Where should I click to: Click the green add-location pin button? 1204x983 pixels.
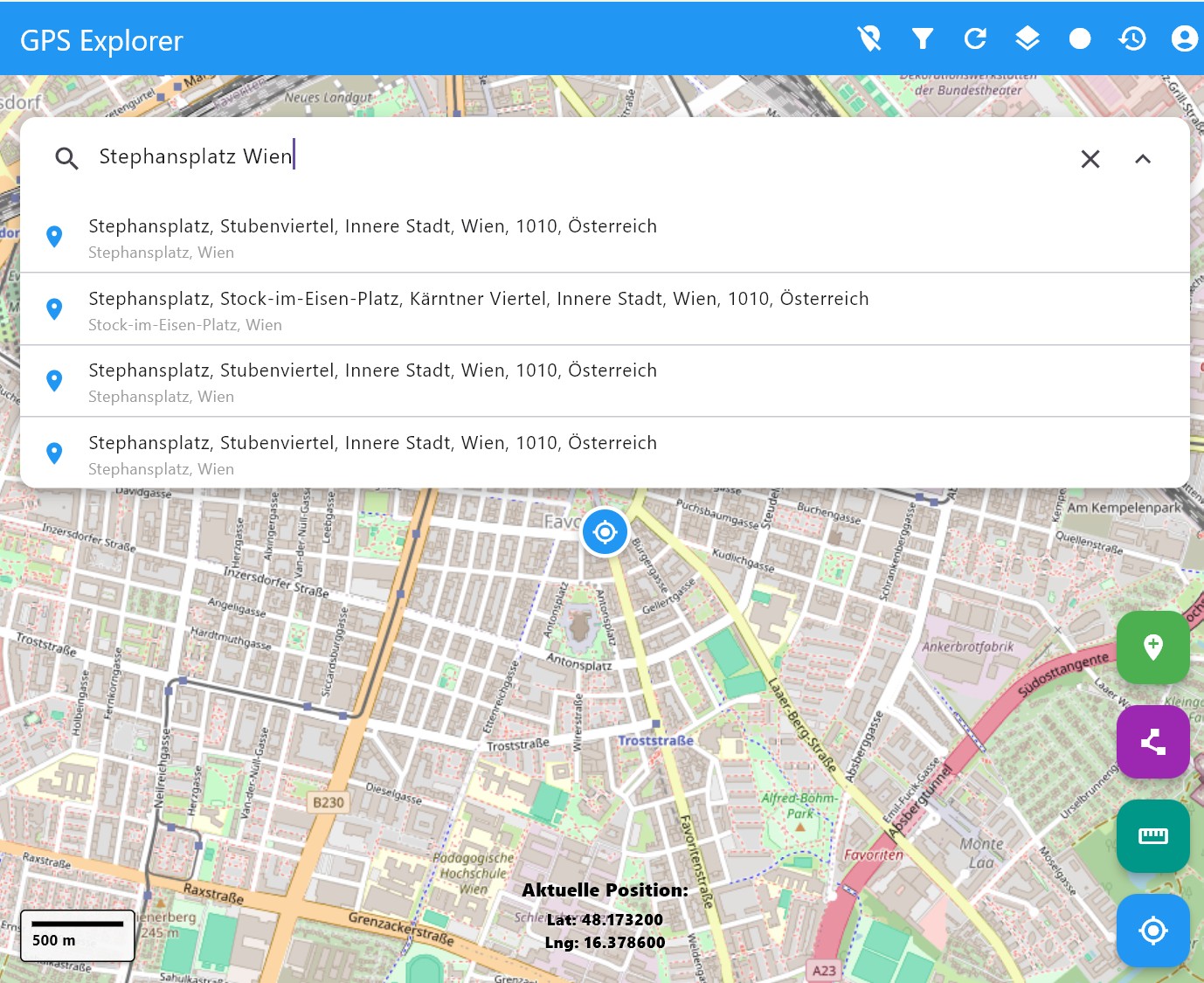coord(1152,647)
